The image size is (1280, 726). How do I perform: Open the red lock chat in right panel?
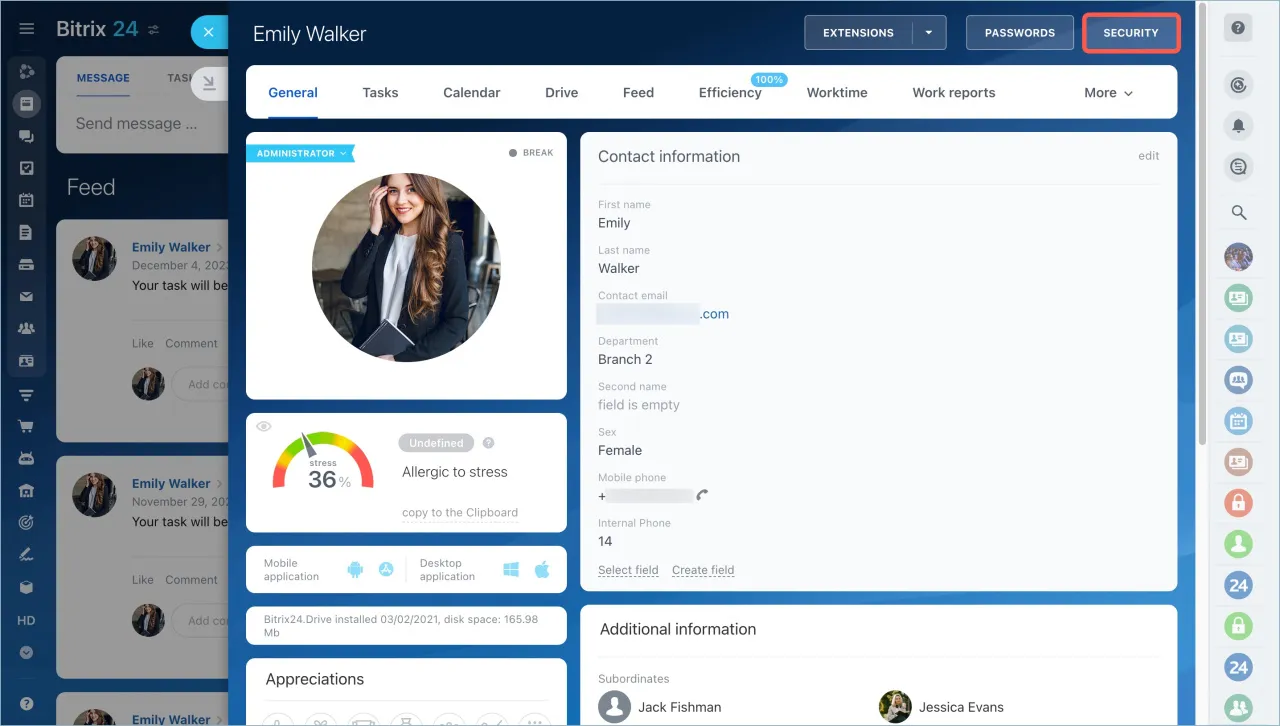click(1239, 502)
